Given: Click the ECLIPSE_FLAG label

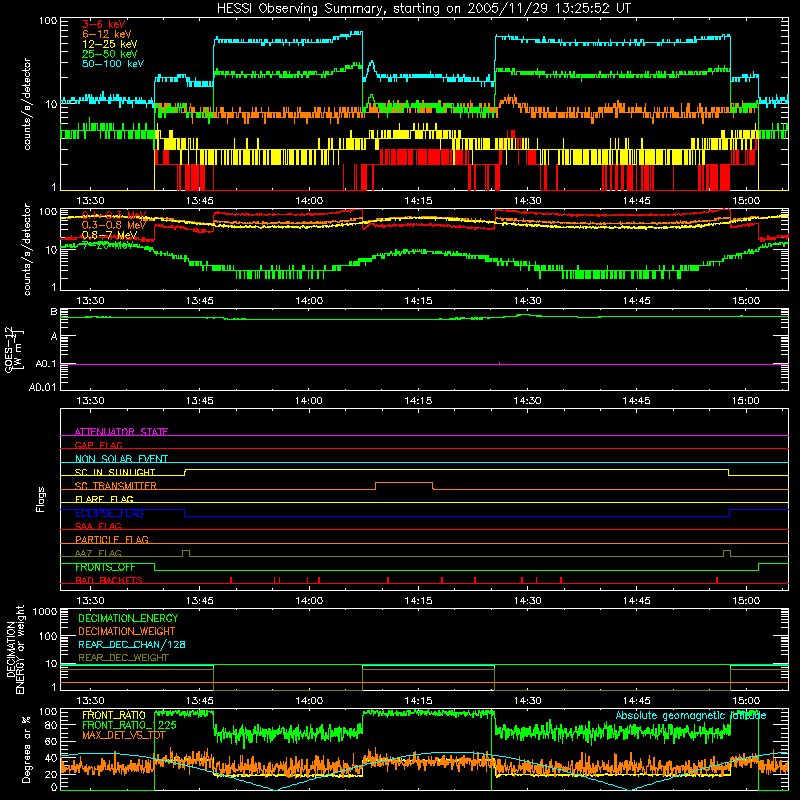Looking at the screenshot, I should tap(109, 513).
